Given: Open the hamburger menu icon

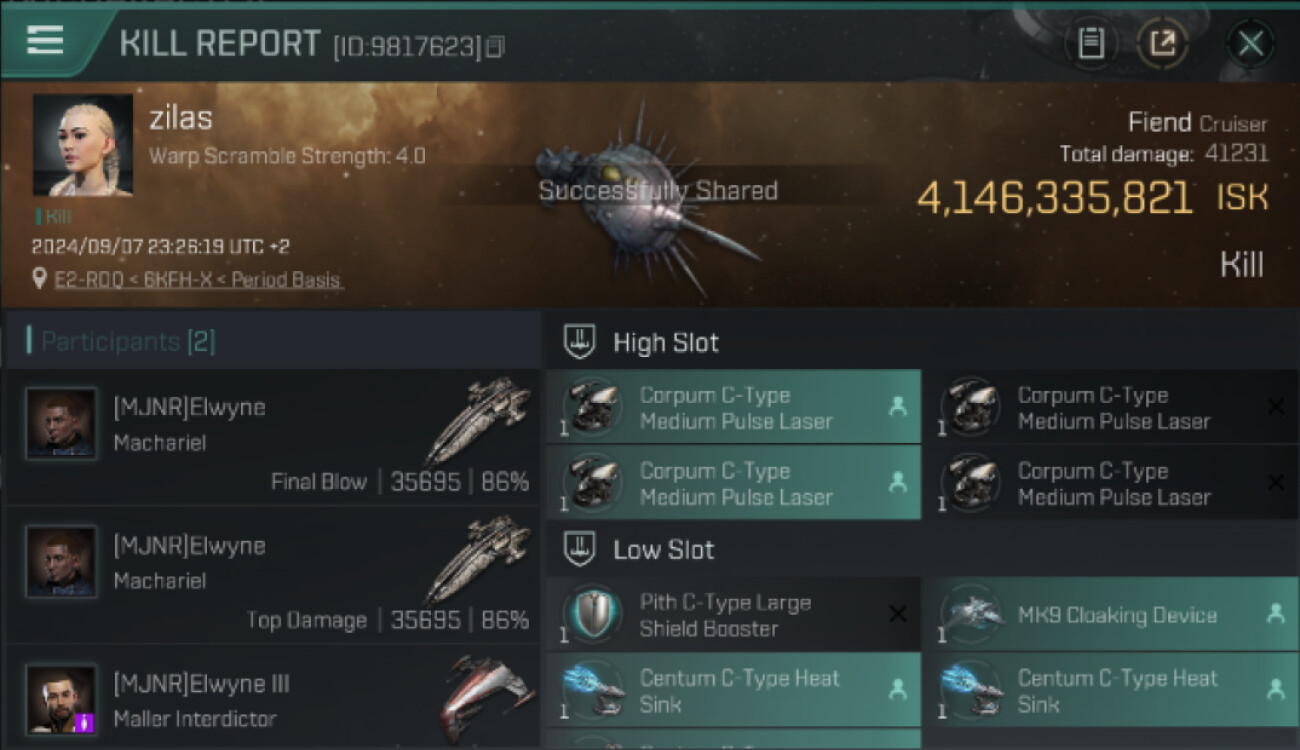Looking at the screenshot, I should (x=45, y=41).
